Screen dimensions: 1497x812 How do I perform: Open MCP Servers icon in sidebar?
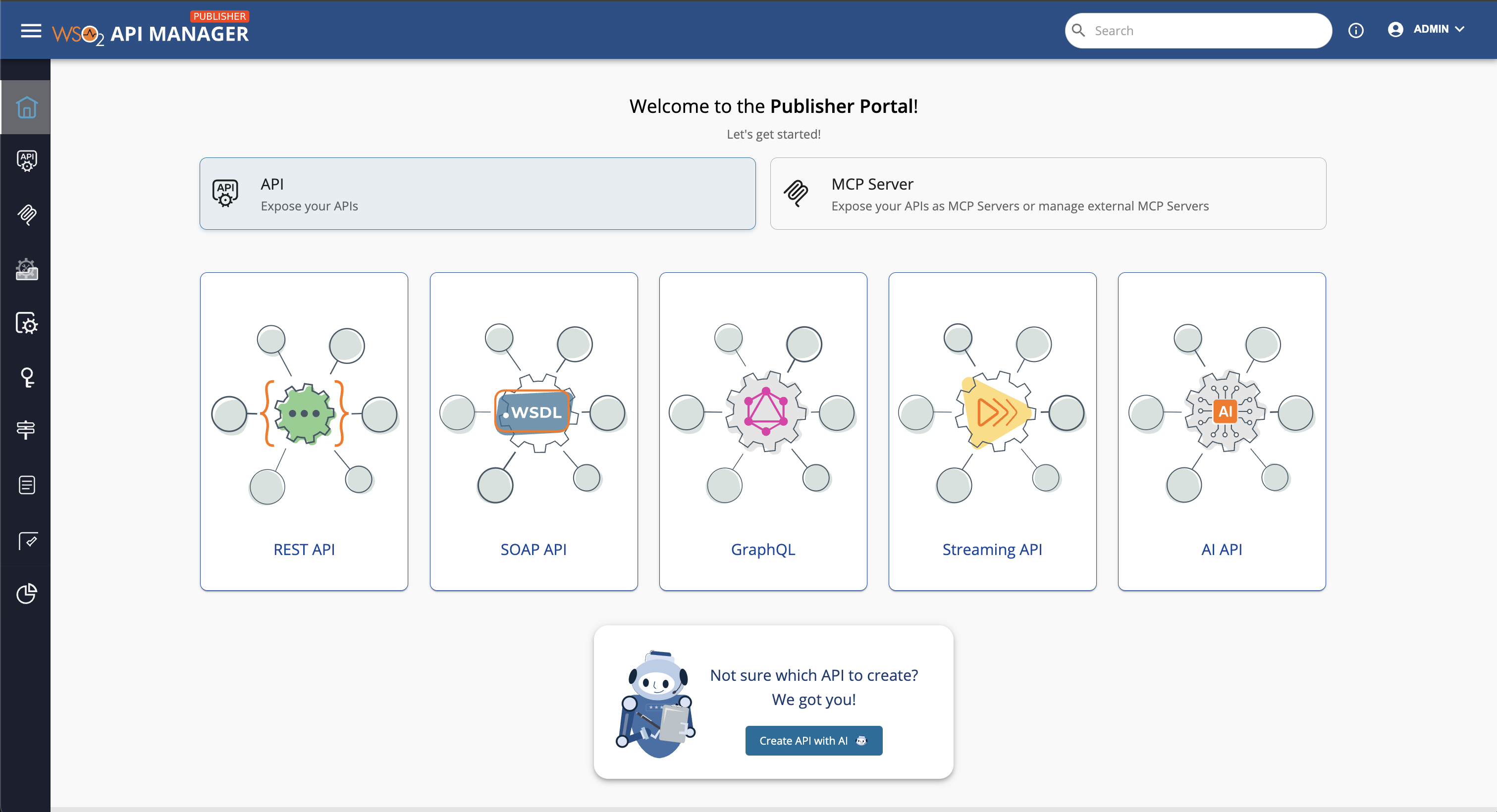(x=26, y=215)
